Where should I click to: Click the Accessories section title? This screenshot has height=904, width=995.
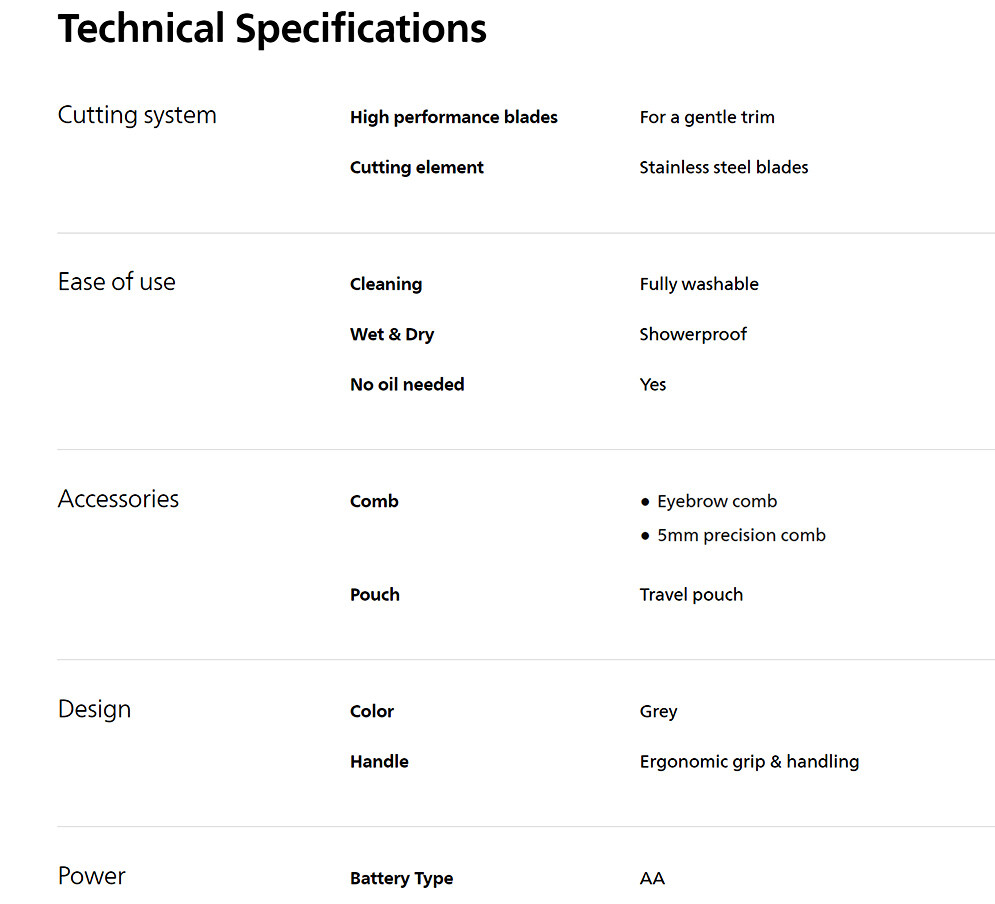point(118,499)
